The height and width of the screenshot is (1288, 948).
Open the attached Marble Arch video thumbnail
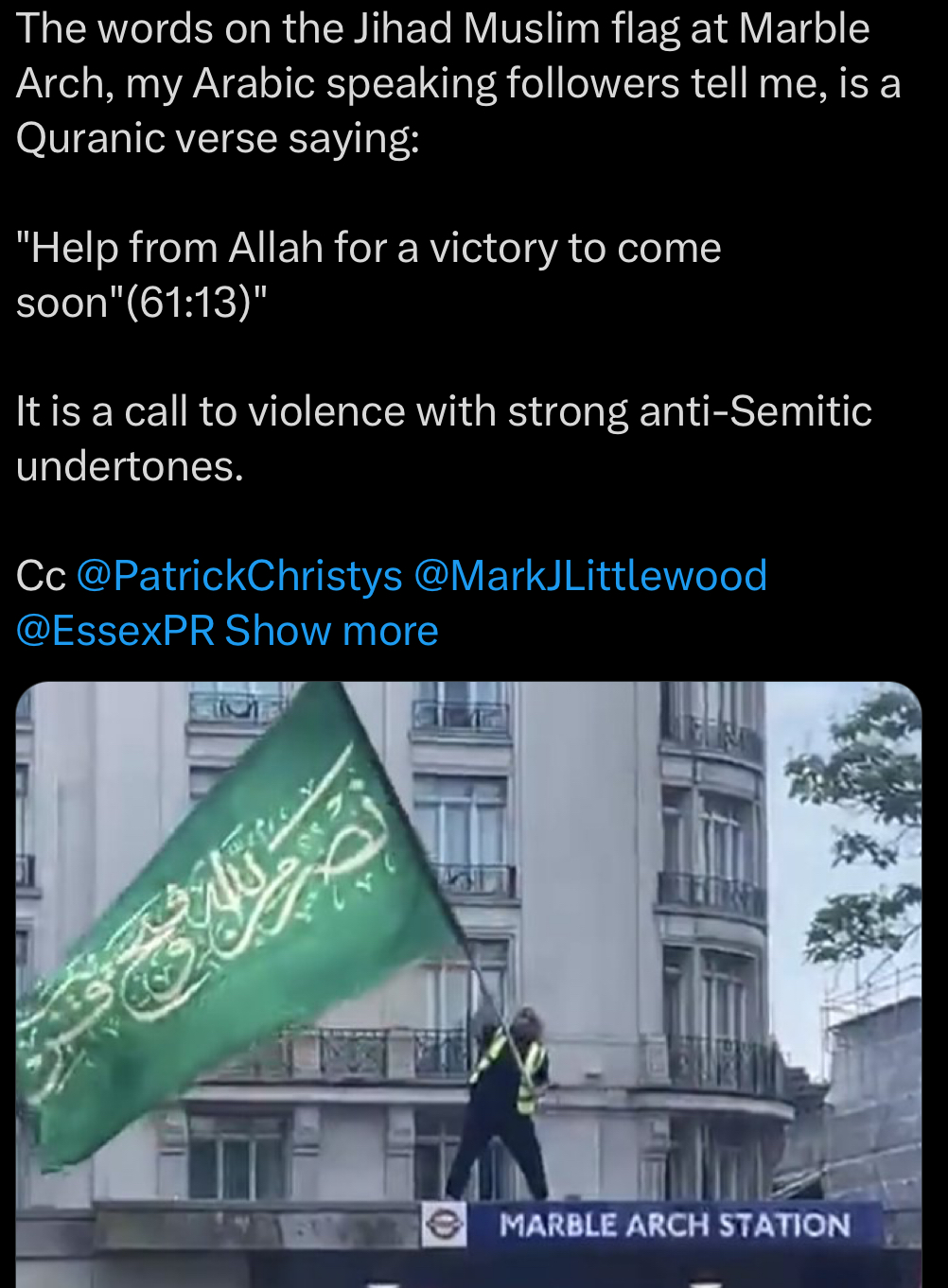pyautogui.click(x=469, y=984)
